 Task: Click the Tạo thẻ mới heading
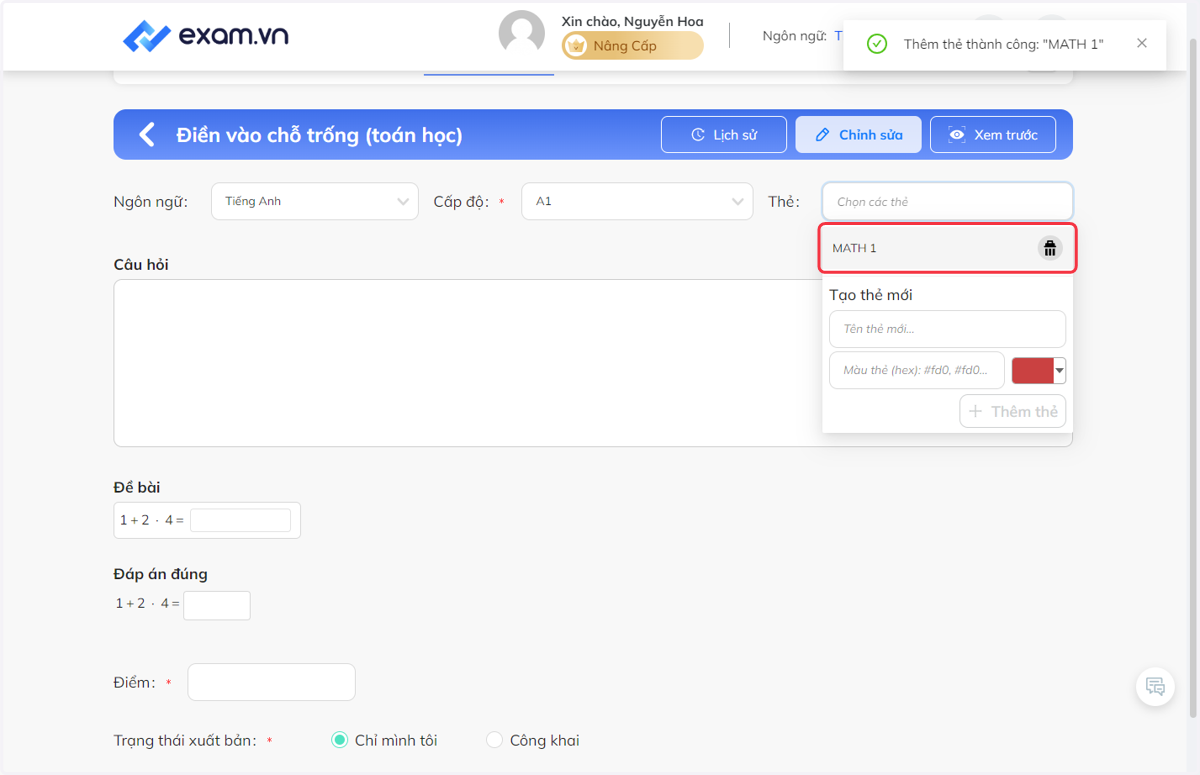point(870,295)
